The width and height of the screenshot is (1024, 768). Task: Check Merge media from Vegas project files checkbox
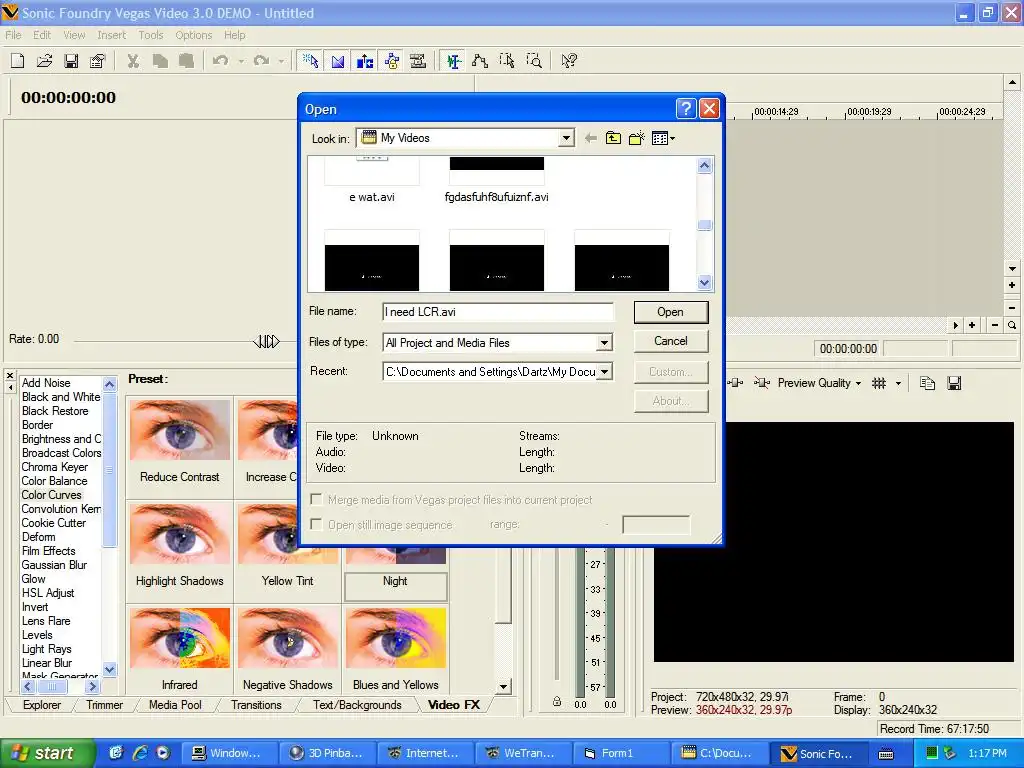click(x=316, y=500)
